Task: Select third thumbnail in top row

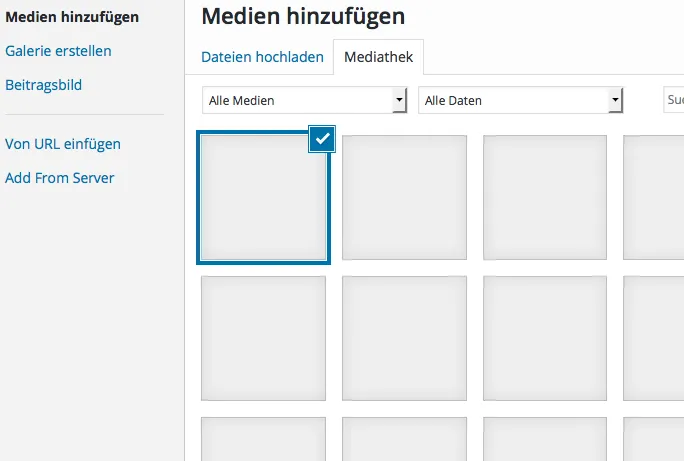Action: tap(545, 198)
